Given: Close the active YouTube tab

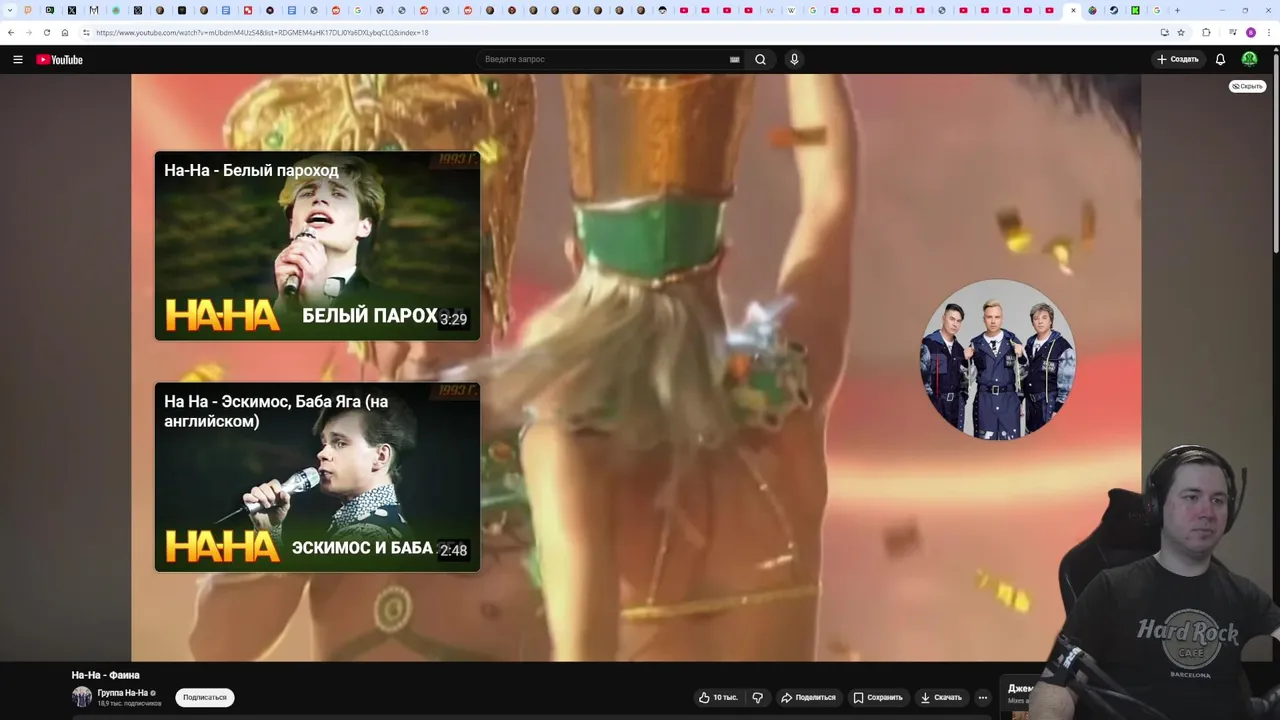Looking at the screenshot, I should (1073, 10).
